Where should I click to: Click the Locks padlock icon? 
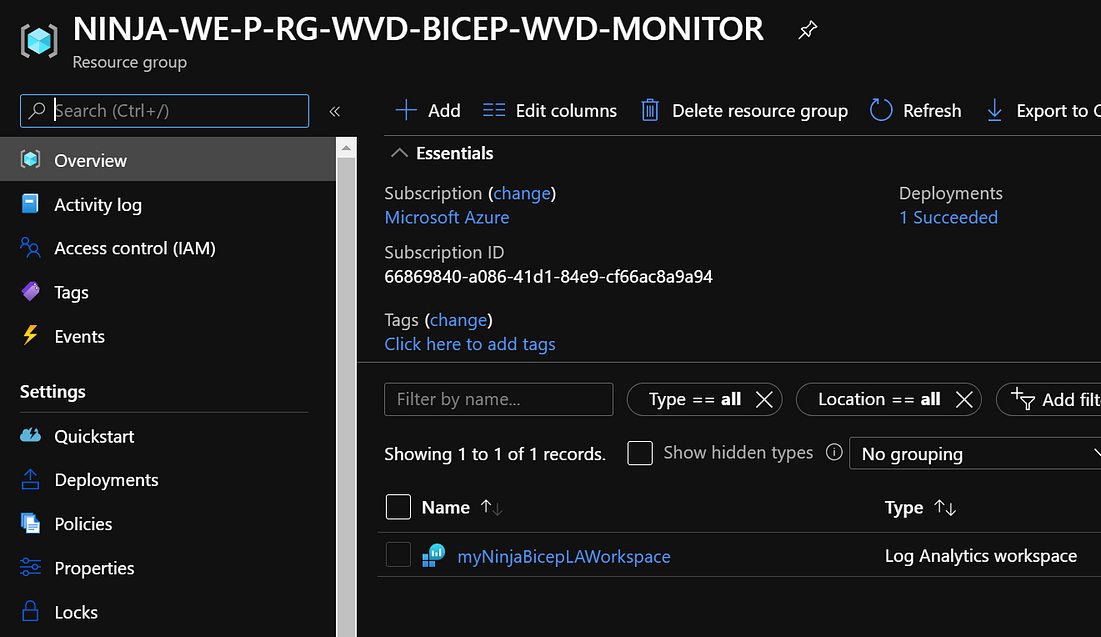click(30, 611)
